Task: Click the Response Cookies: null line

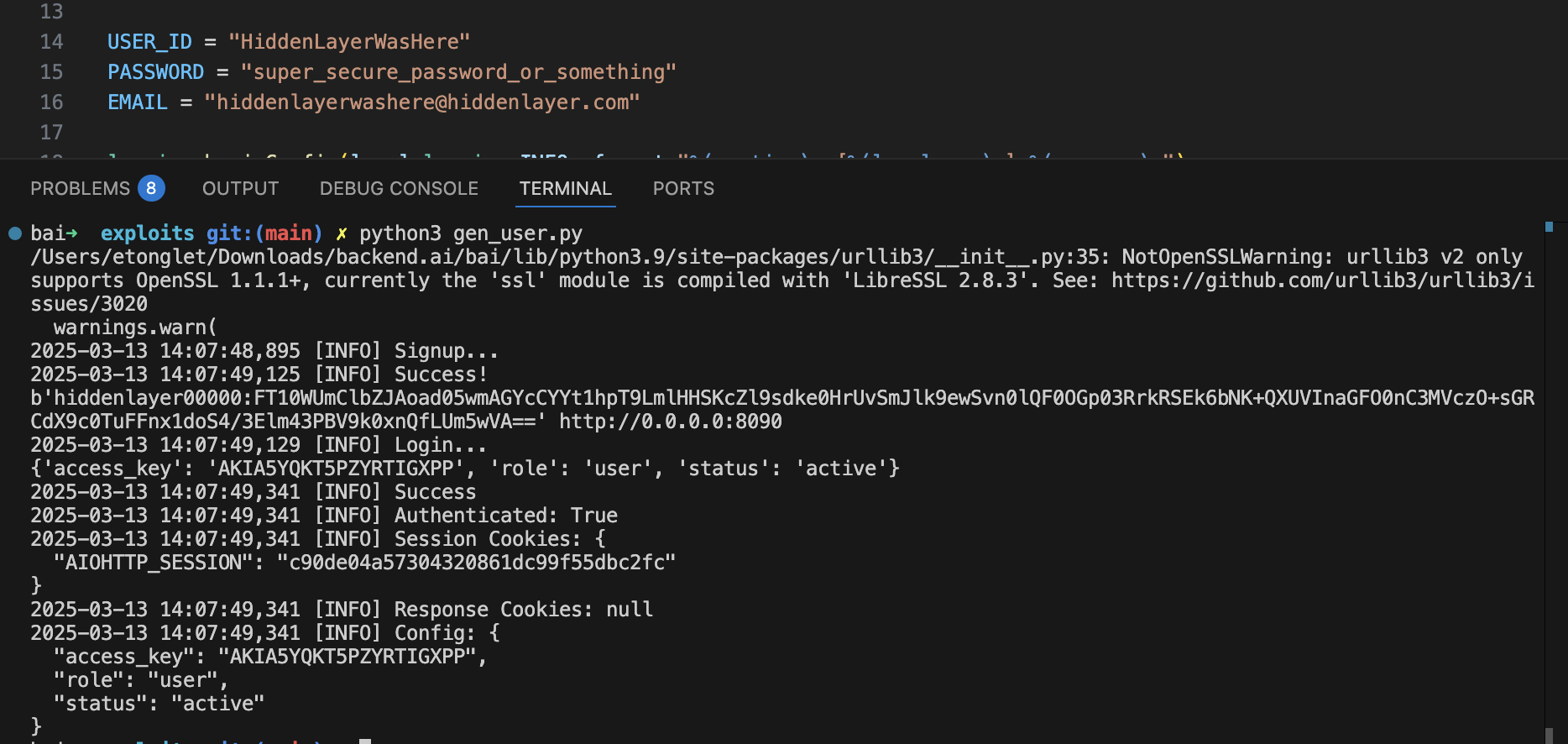Action: coord(342,610)
